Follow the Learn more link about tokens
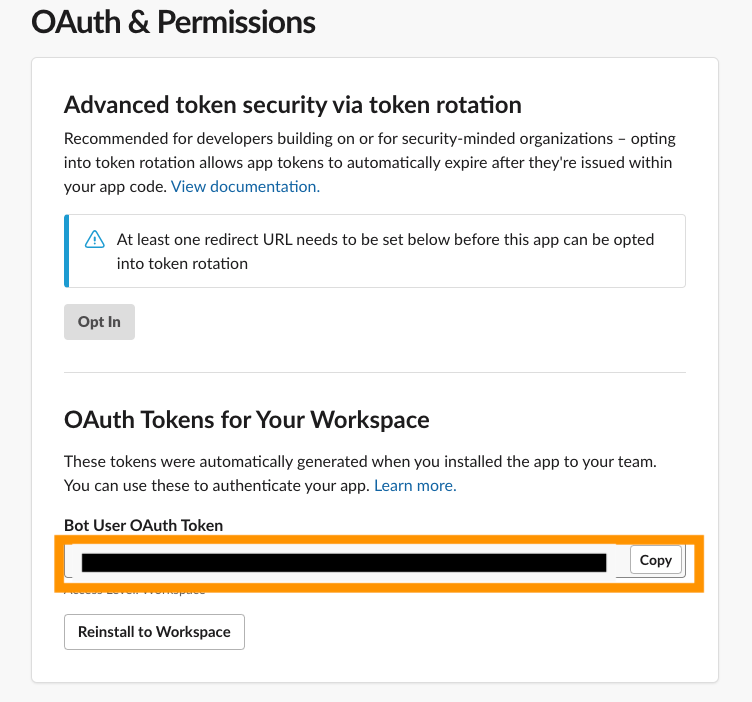752x702 pixels. point(415,486)
